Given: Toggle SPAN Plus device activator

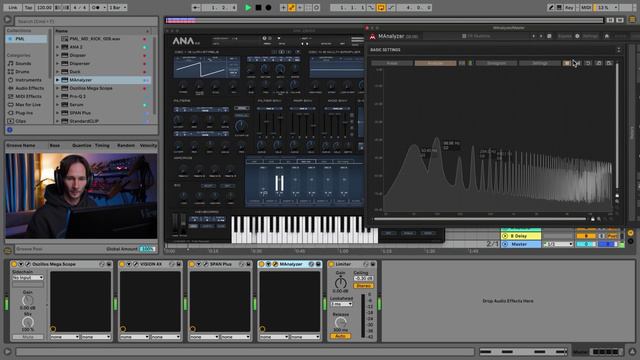Looking at the screenshot, I should 191,264.
